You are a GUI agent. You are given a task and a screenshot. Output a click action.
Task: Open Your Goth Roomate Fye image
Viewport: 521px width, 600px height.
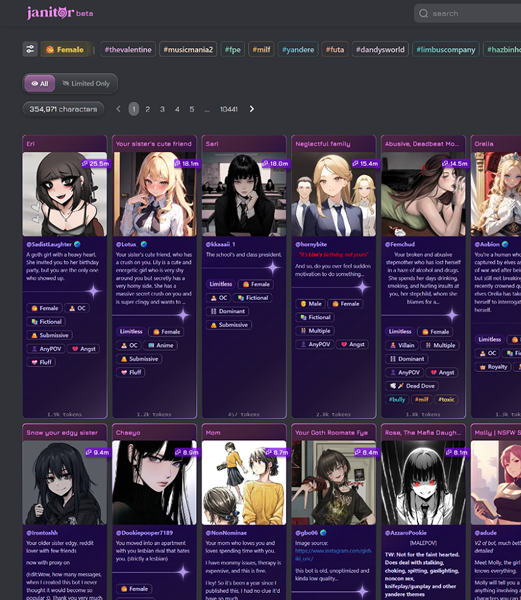tap(334, 483)
